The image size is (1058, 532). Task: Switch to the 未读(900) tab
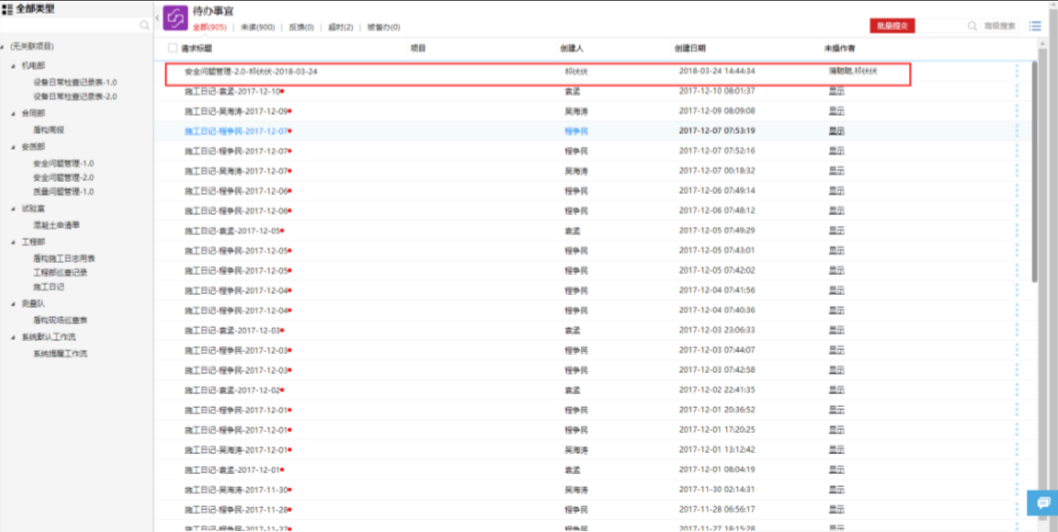pos(258,28)
